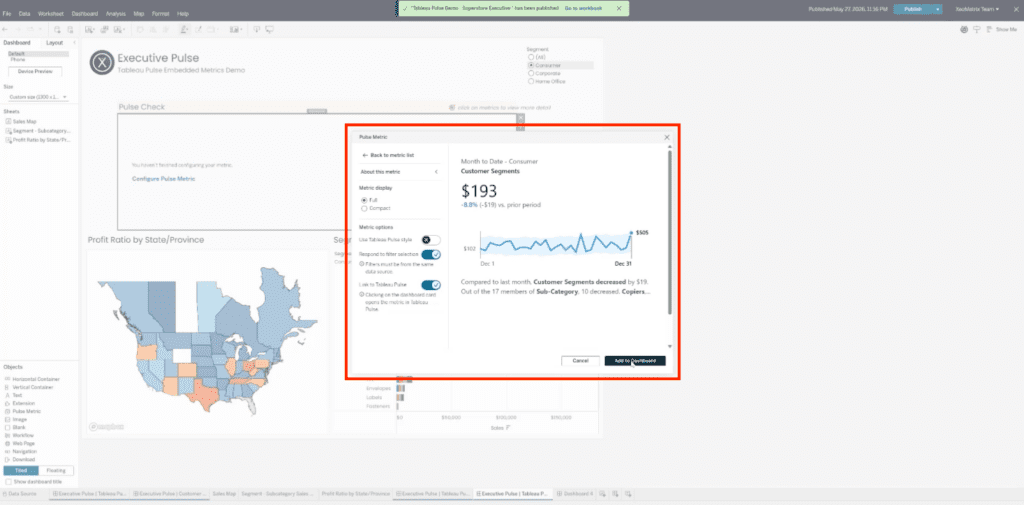Viewport: 1024px width, 505px height.
Task: Select the Vertical Container object
Action: point(29,387)
